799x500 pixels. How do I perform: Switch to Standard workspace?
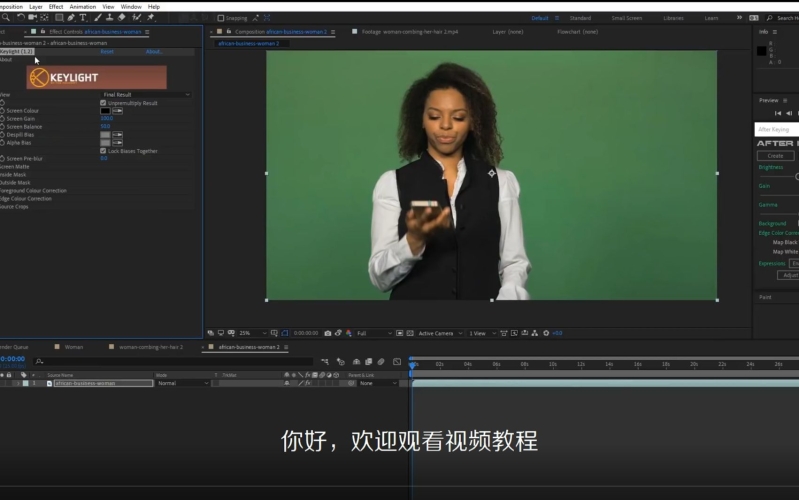[x=580, y=18]
